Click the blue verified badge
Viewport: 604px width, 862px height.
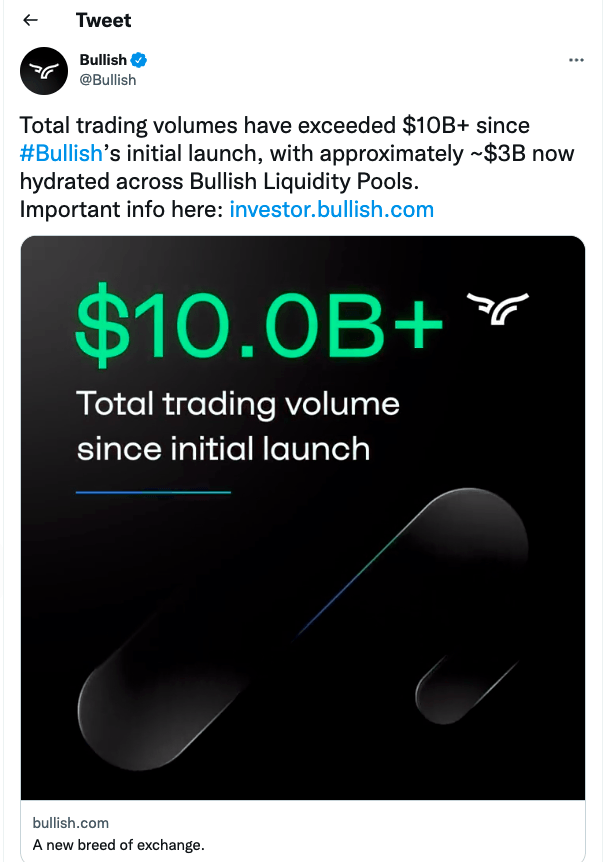click(141, 60)
